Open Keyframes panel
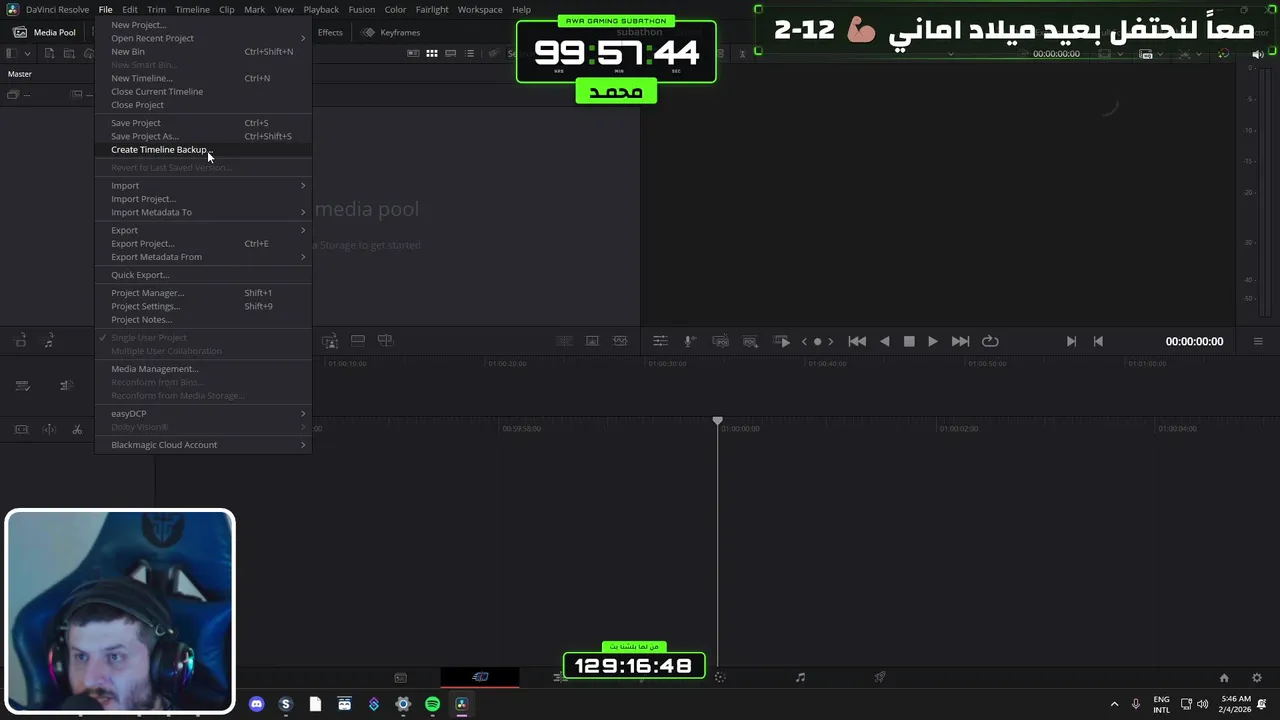The height and width of the screenshot is (720, 1280). [x=391, y=32]
